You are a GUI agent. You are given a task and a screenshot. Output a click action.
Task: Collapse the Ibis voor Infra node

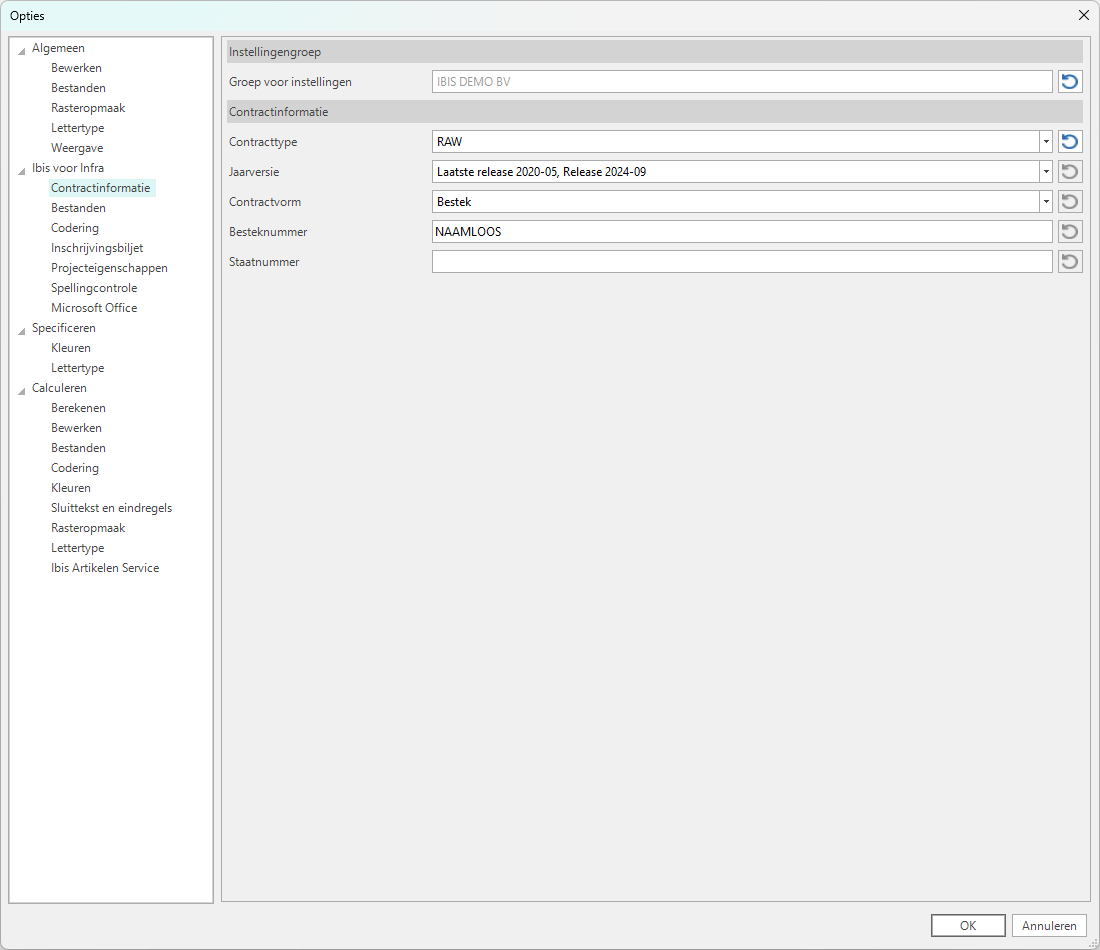[22, 169]
